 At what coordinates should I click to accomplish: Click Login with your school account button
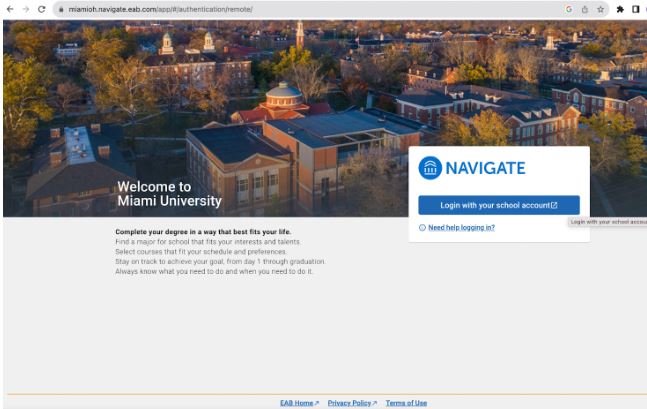499,205
